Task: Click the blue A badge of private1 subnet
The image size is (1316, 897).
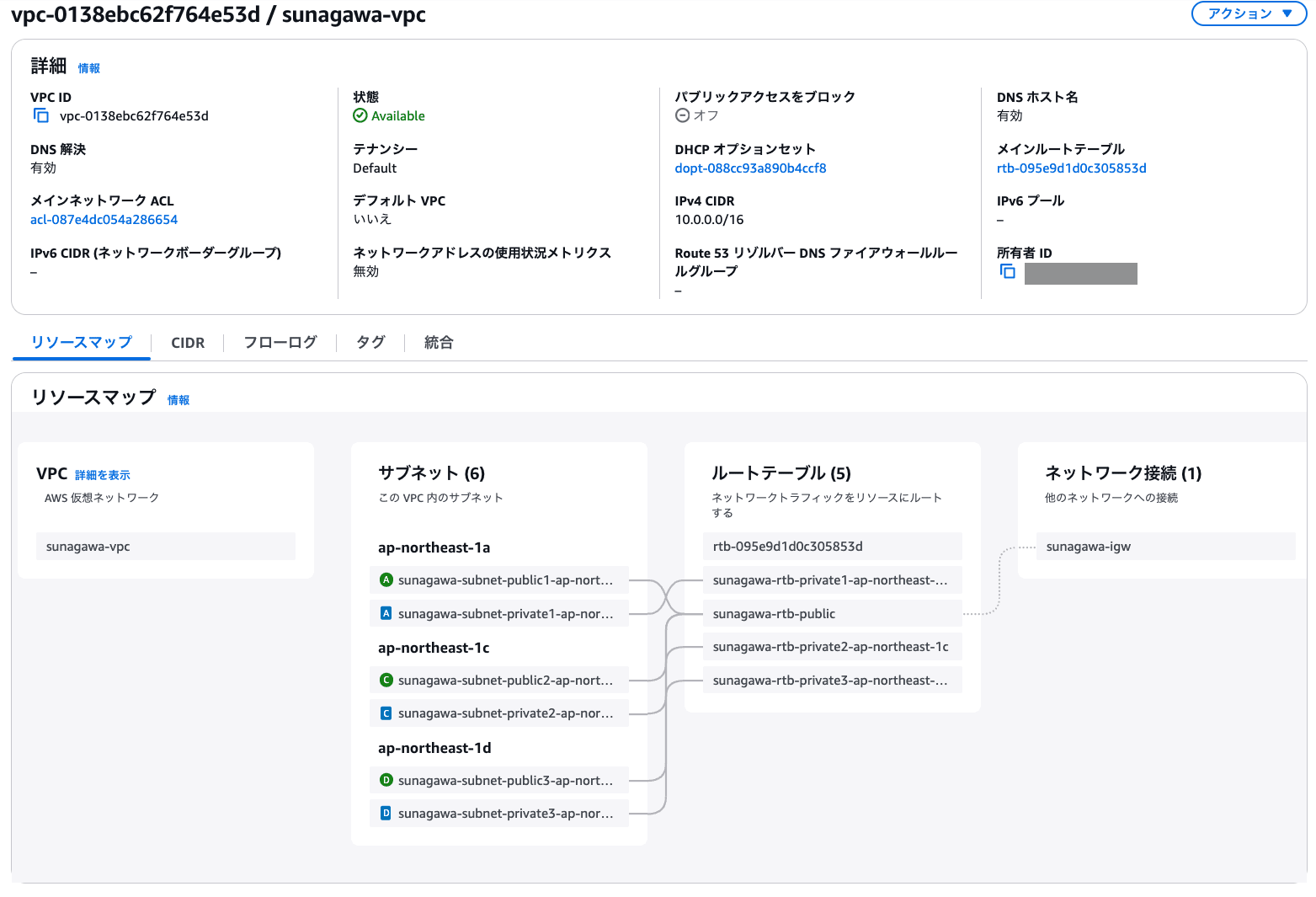Action: pos(386,613)
